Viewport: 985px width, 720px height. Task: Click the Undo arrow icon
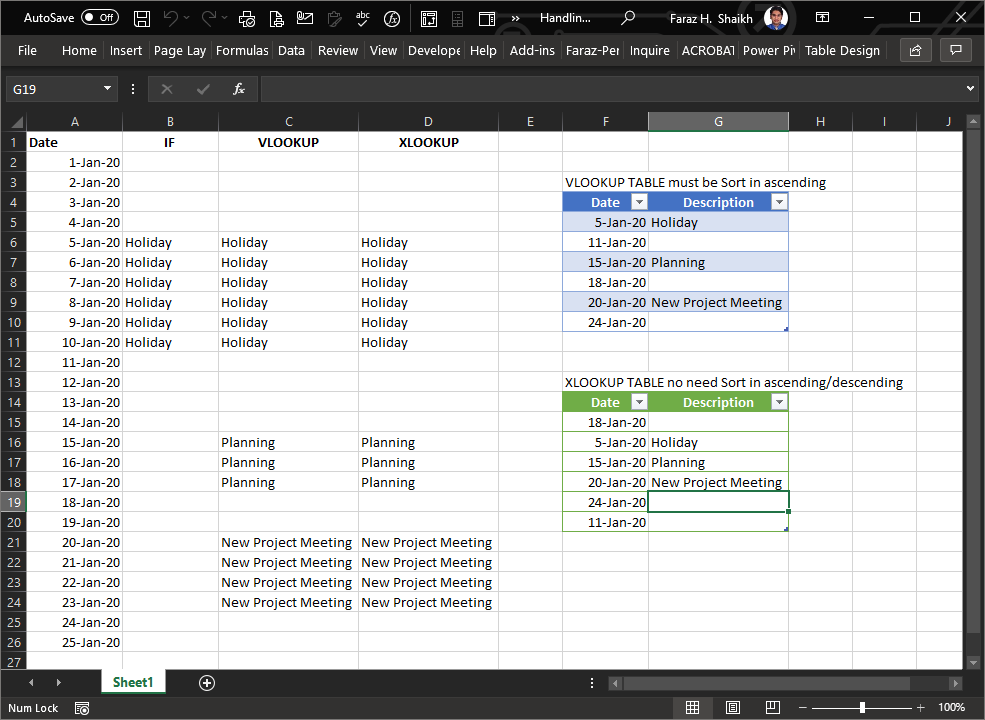tap(170, 18)
